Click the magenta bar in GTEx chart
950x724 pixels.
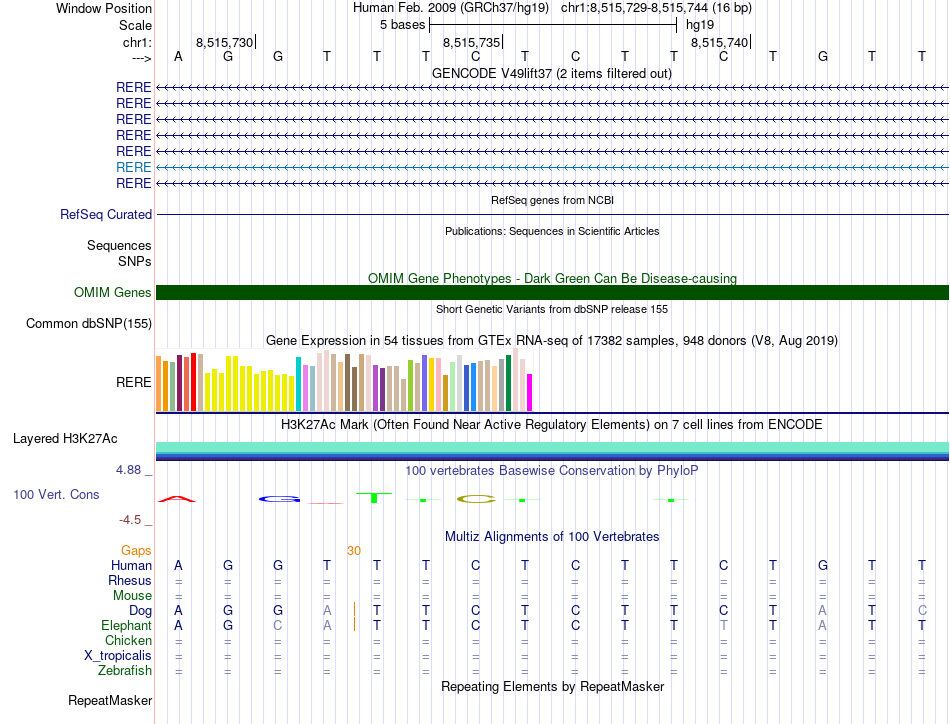530,393
